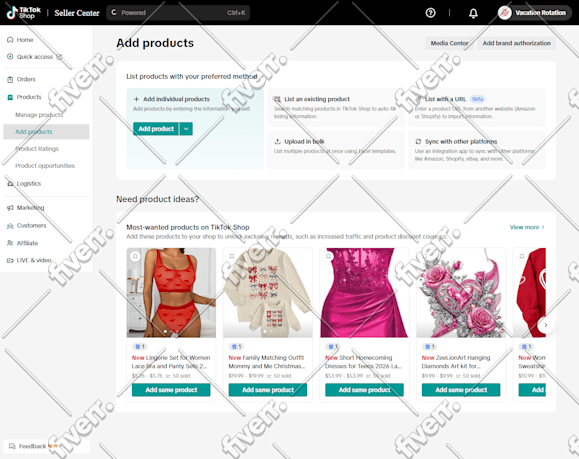Click the Feedback button
The width and height of the screenshot is (579, 459).
(47, 446)
